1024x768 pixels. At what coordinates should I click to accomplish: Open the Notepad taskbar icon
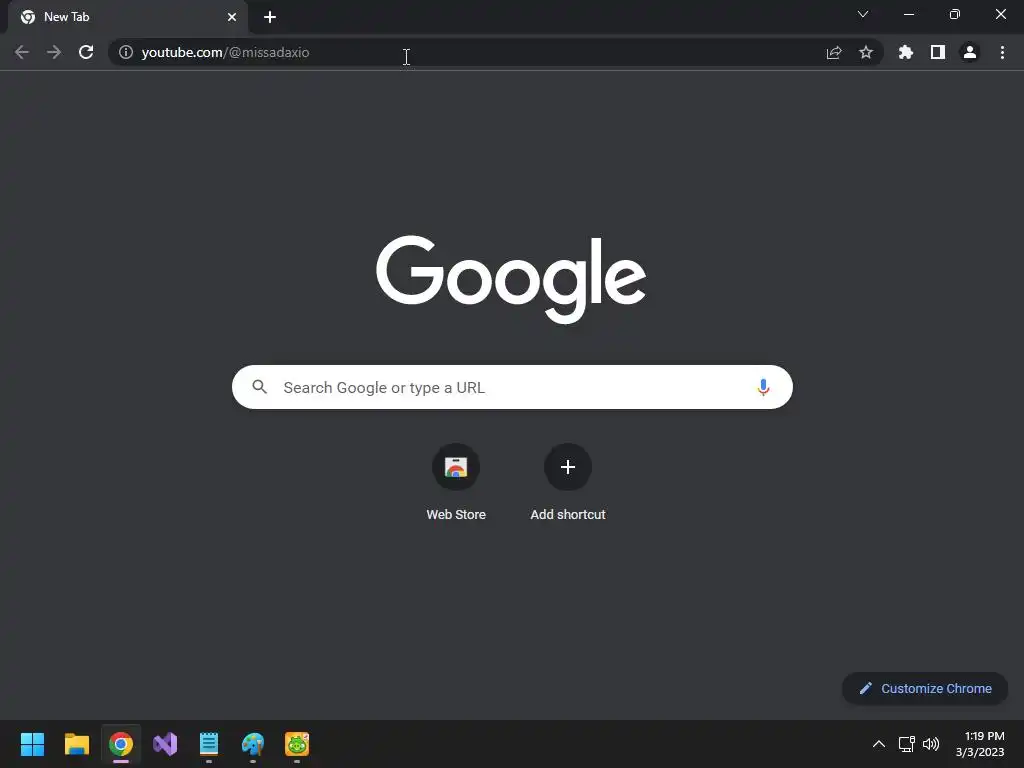[x=209, y=744]
